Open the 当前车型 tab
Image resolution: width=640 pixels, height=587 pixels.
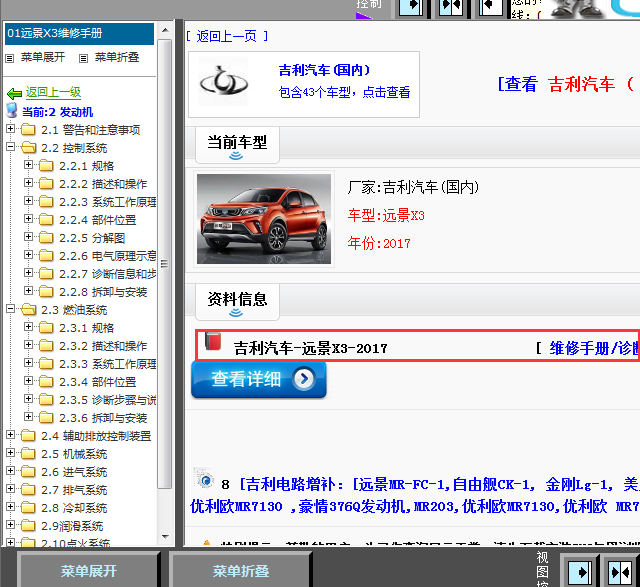237,145
